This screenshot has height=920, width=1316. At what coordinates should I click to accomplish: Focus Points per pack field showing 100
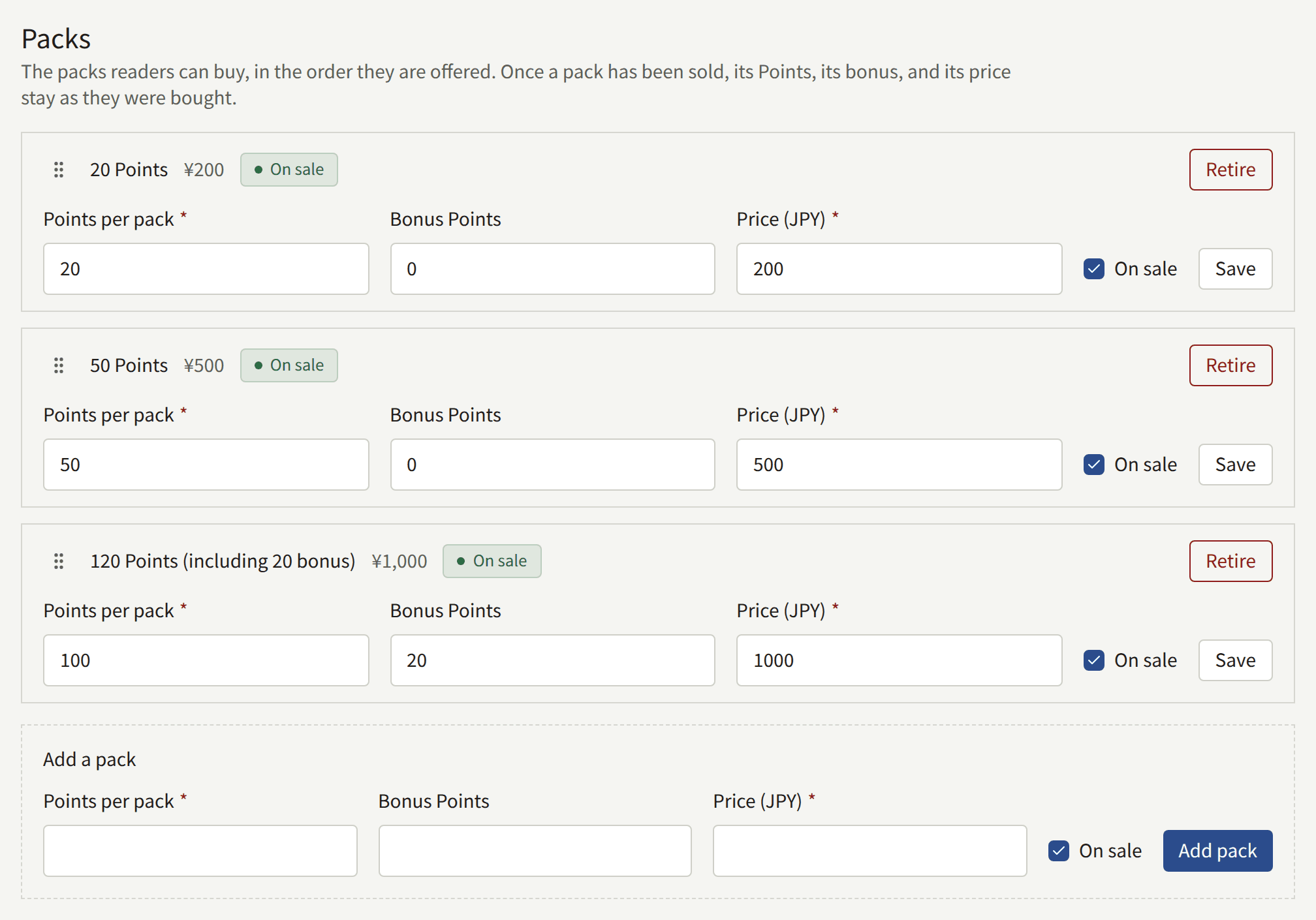(206, 660)
